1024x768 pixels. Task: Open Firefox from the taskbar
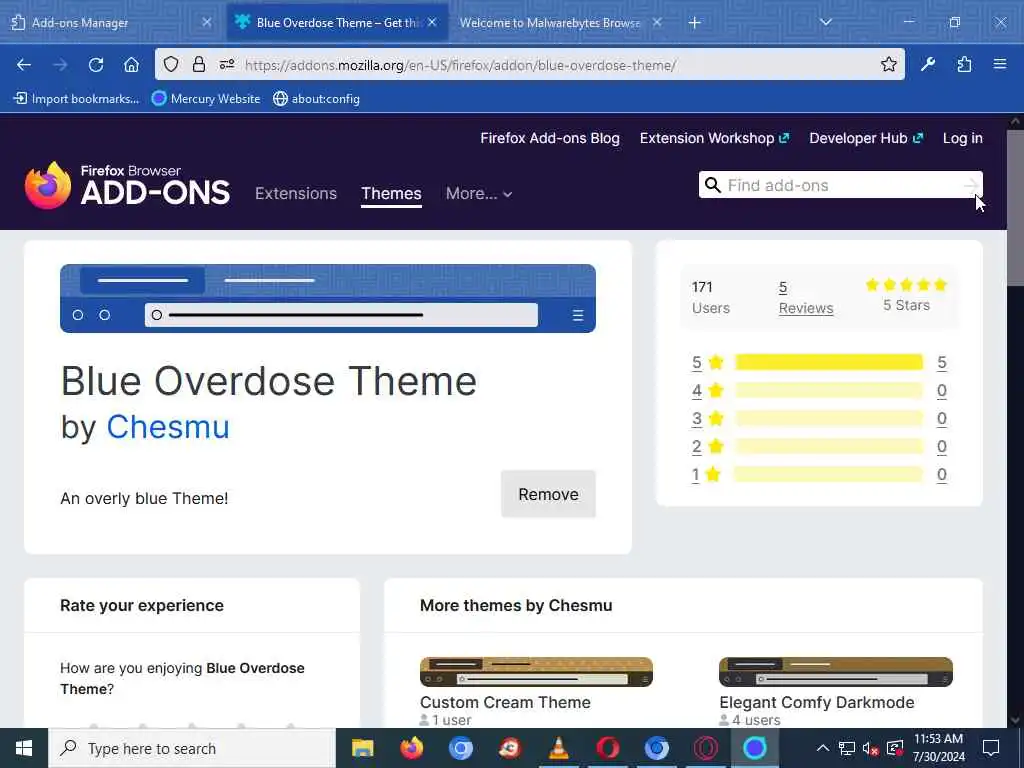411,748
